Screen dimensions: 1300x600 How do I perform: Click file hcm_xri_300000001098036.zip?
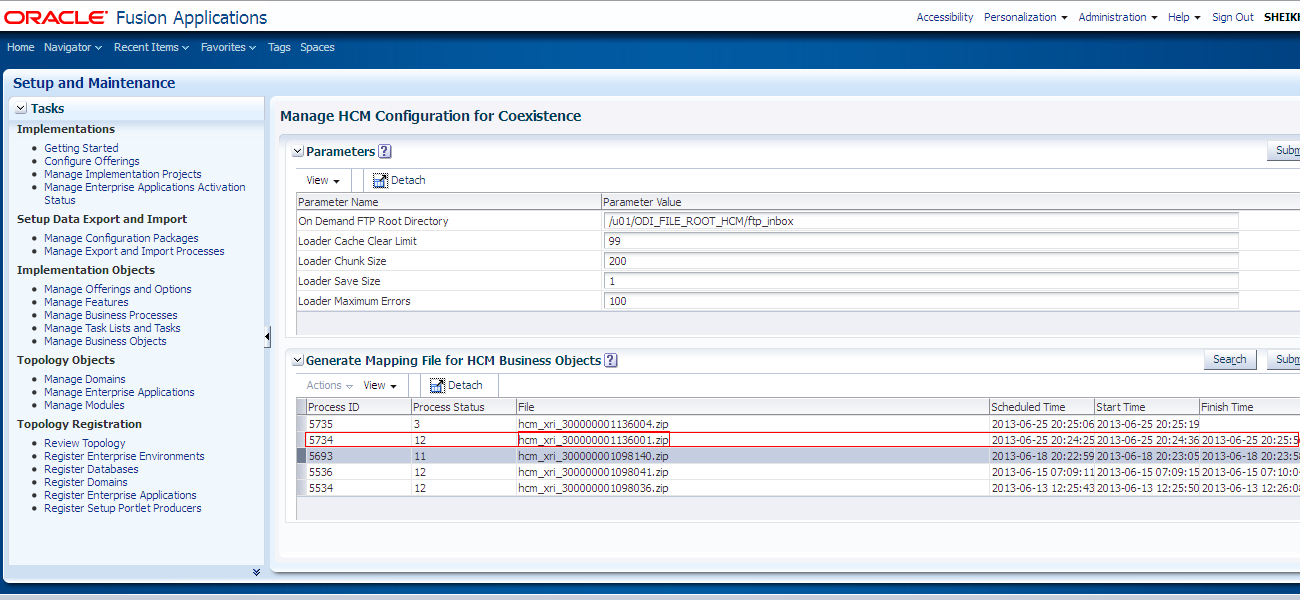coord(593,488)
